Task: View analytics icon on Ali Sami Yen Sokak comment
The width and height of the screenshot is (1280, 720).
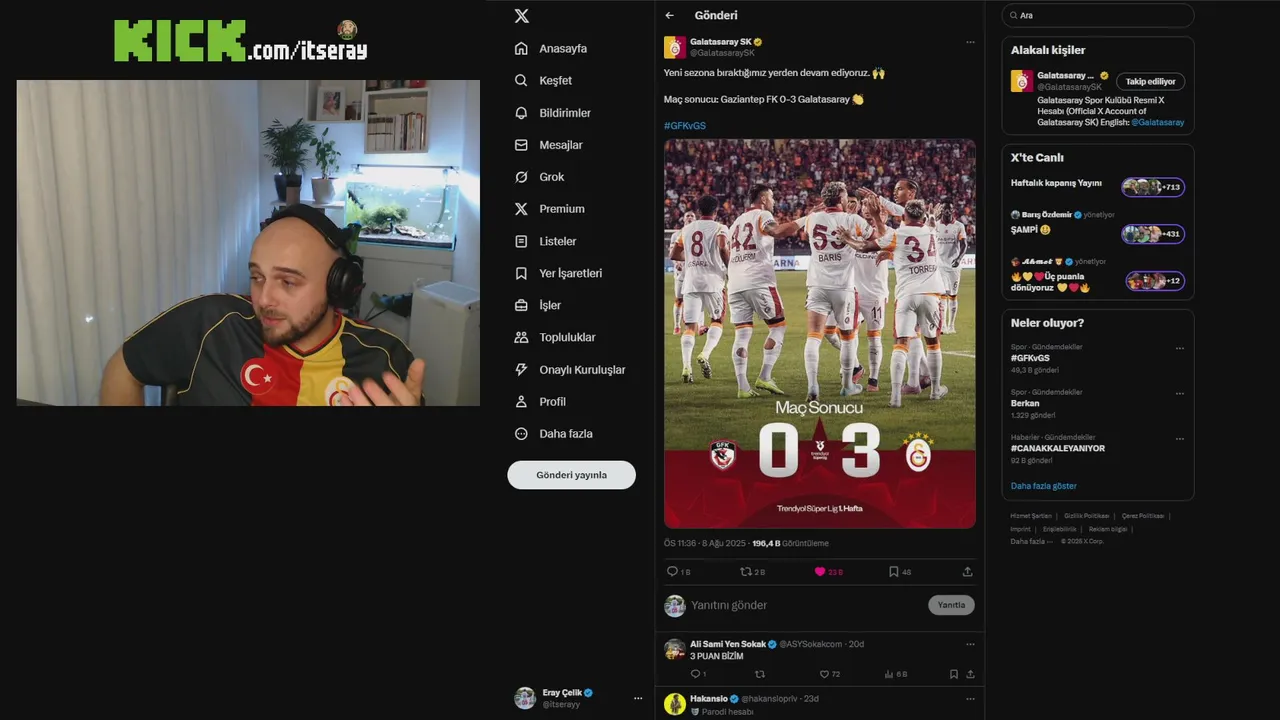Action: coord(889,674)
